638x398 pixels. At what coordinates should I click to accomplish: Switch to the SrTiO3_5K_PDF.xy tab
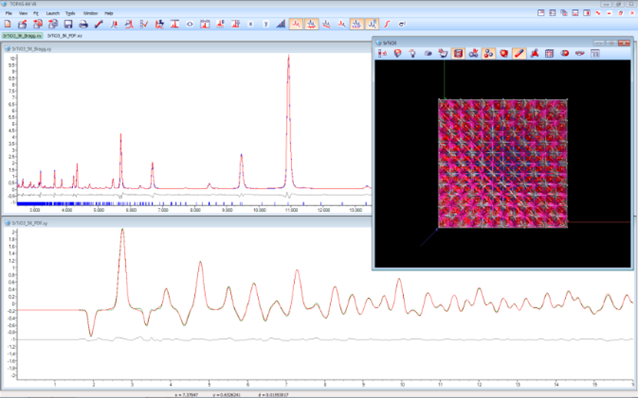click(65, 36)
